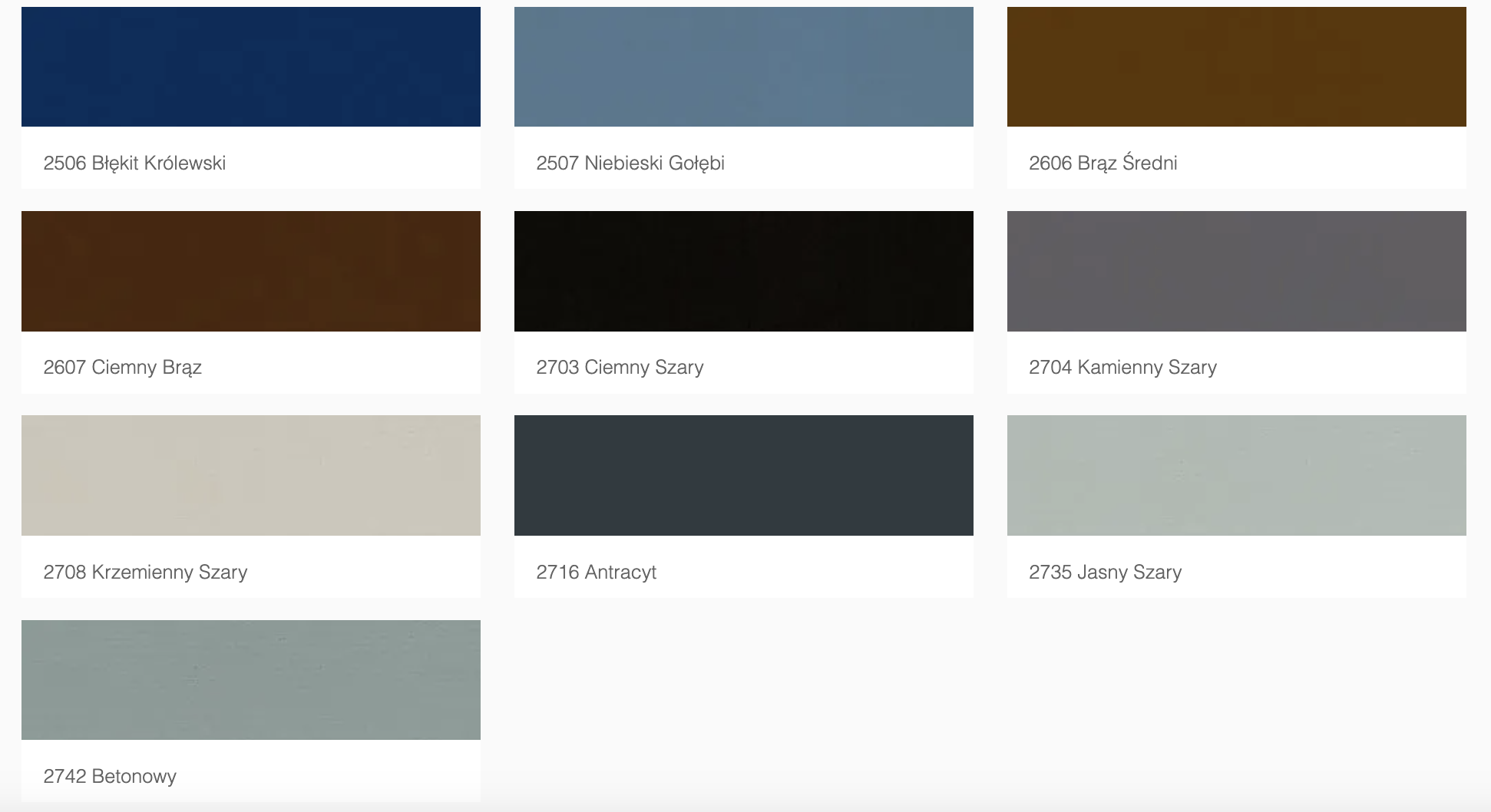Viewport: 1491px width, 812px height.
Task: Click the 2704 Kamienny Szary label text
Action: coord(1122,367)
